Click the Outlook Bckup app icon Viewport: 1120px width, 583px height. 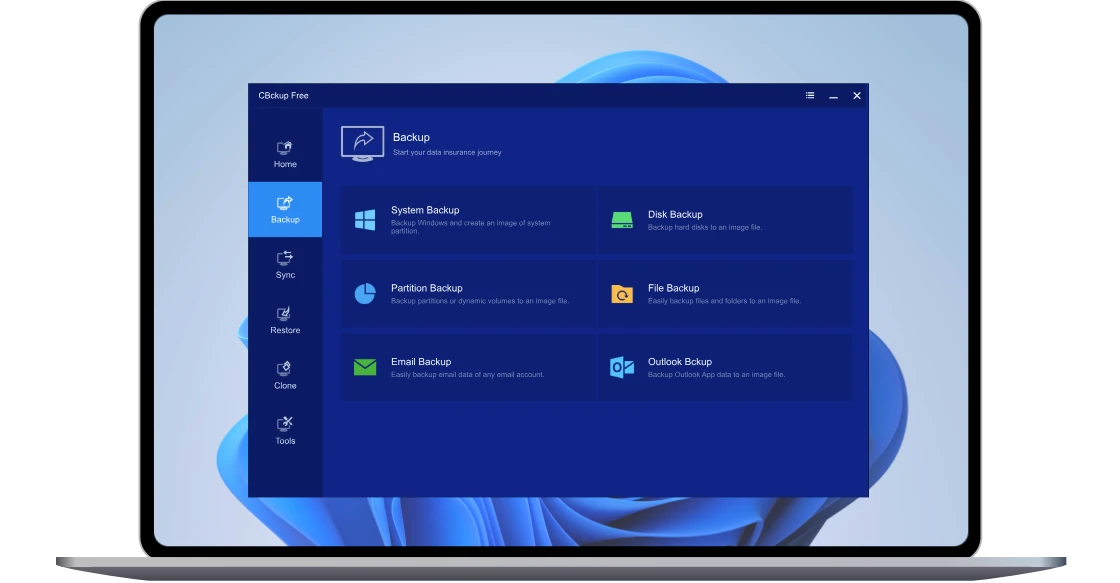[x=622, y=367]
